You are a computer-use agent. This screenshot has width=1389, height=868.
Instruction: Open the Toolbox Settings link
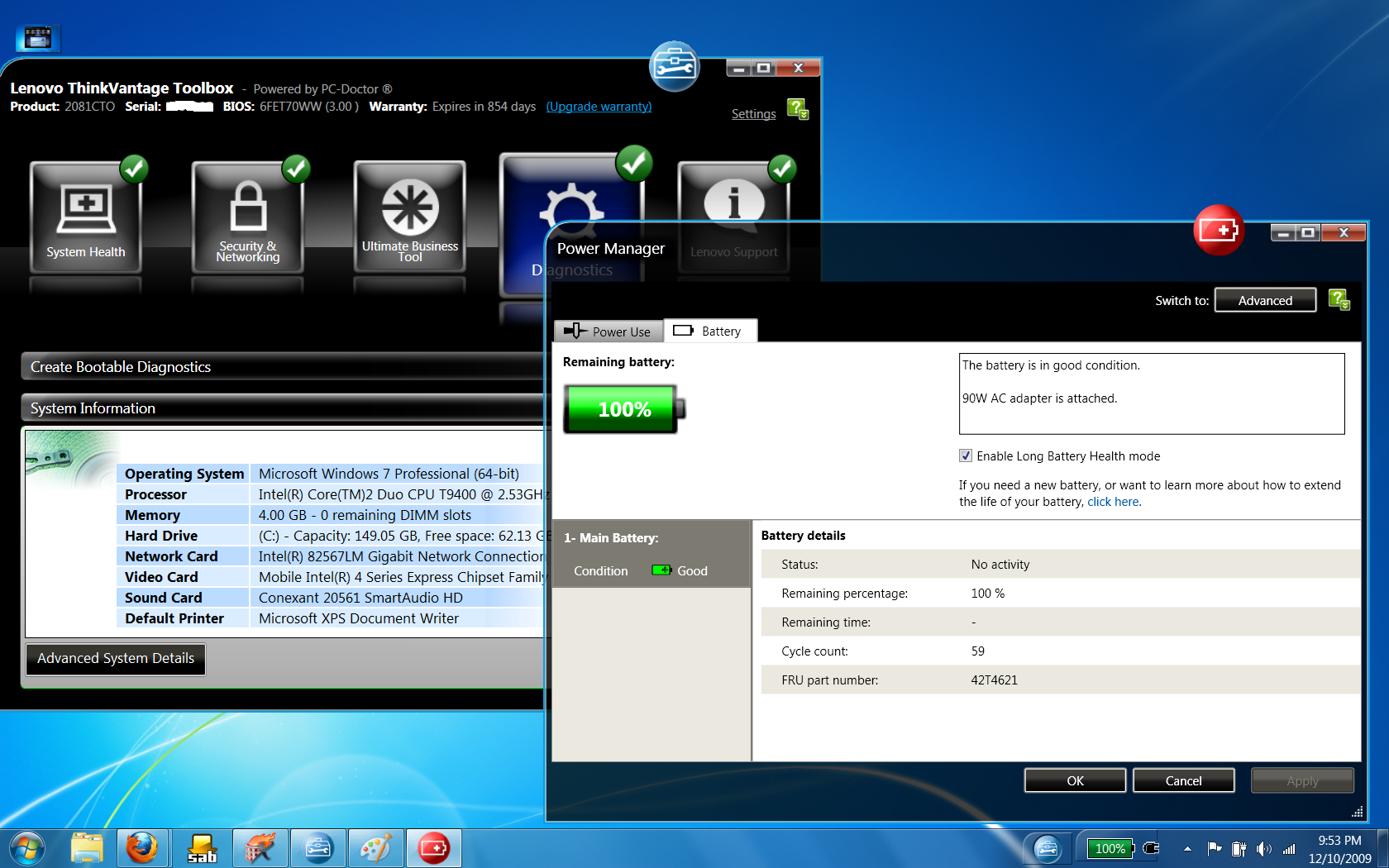pos(753,114)
